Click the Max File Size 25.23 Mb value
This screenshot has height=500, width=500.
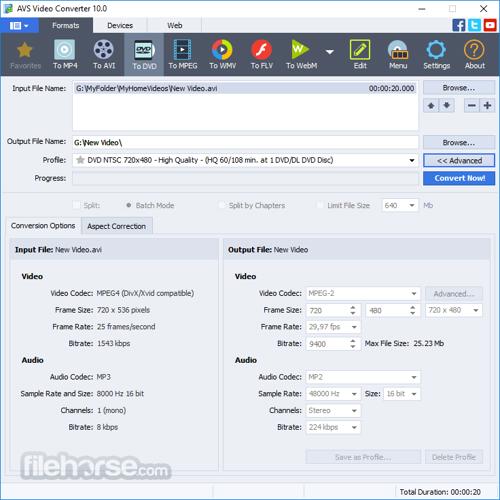[x=429, y=343]
